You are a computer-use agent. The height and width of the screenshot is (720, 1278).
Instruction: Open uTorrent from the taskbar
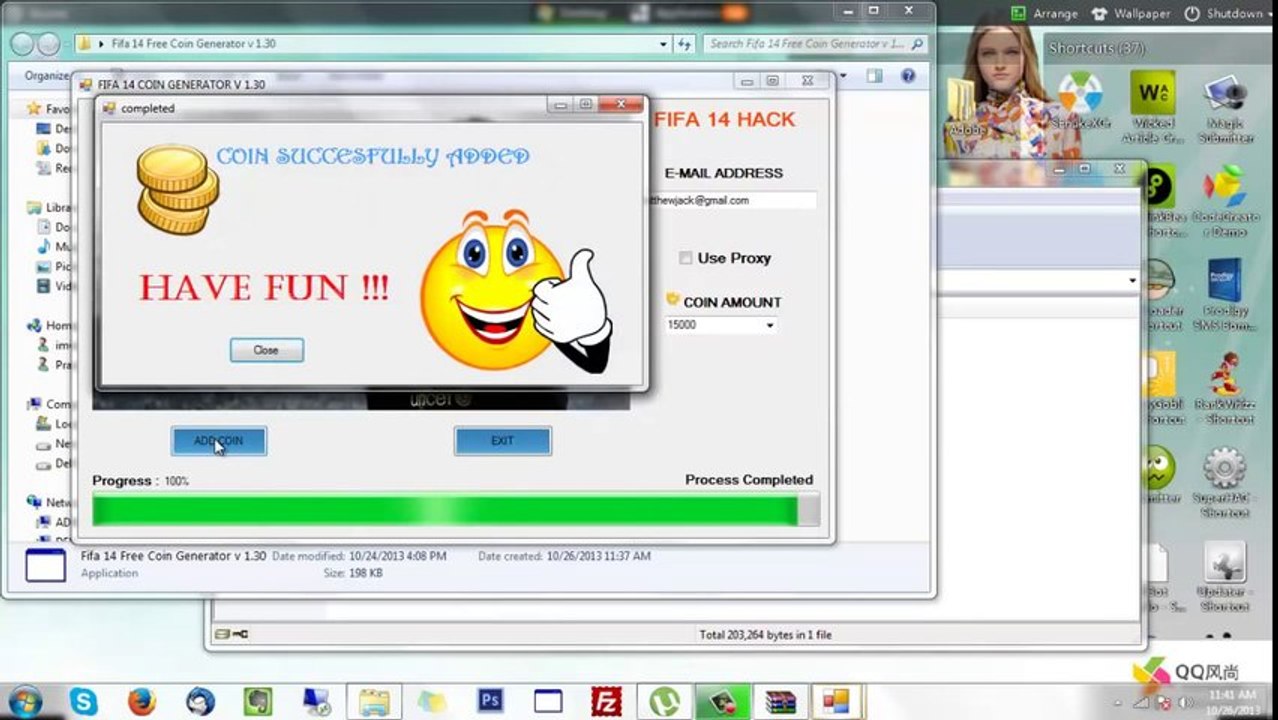(664, 702)
